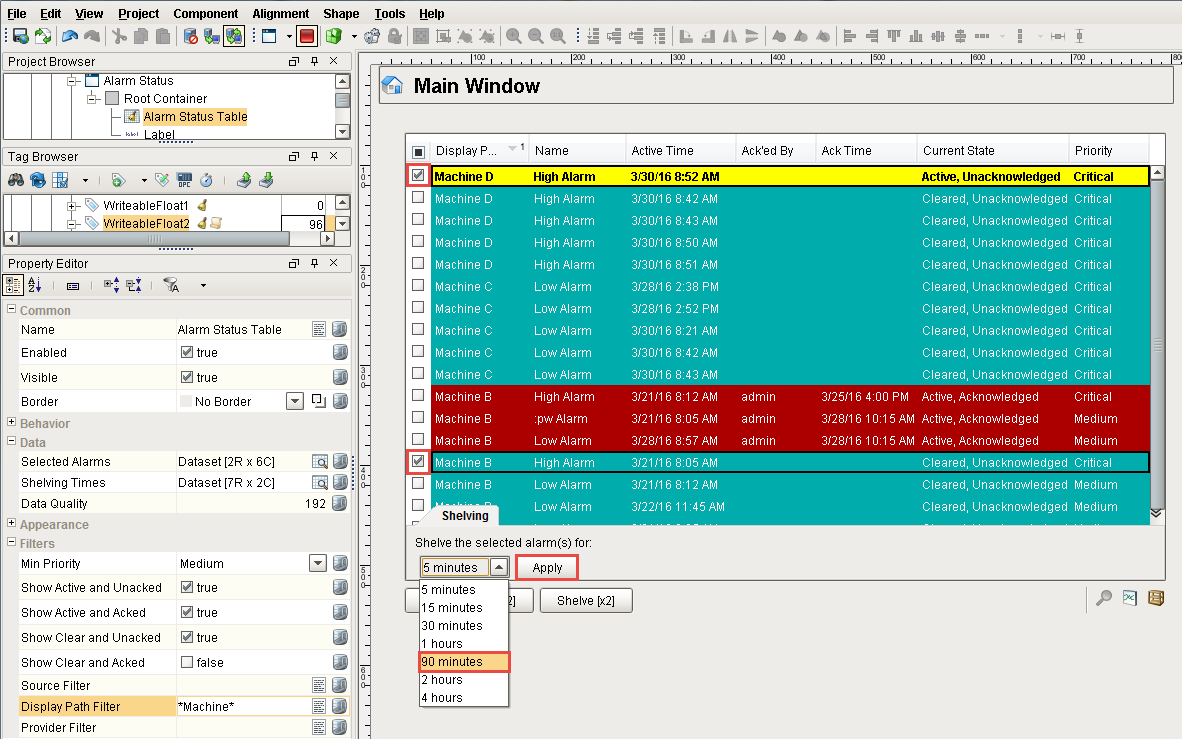1182x739 pixels.
Task: Open the OPC tag browser icon
Action: point(185,179)
